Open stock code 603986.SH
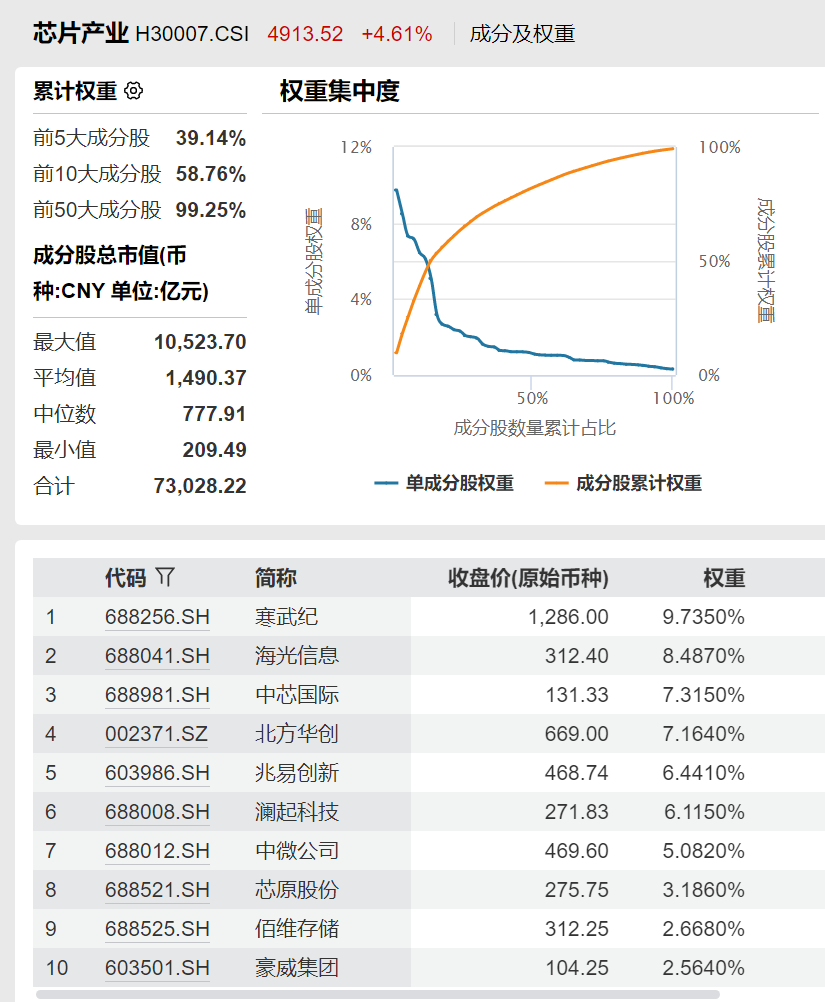This screenshot has width=825, height=1002. pos(157,773)
